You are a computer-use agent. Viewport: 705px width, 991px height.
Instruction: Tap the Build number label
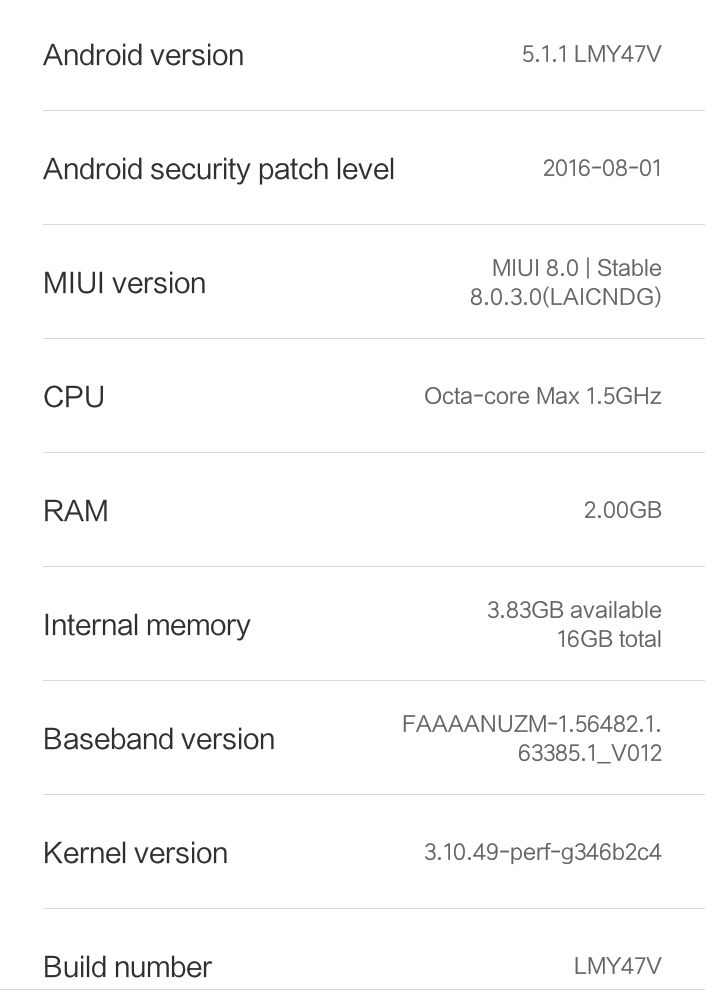tap(127, 967)
